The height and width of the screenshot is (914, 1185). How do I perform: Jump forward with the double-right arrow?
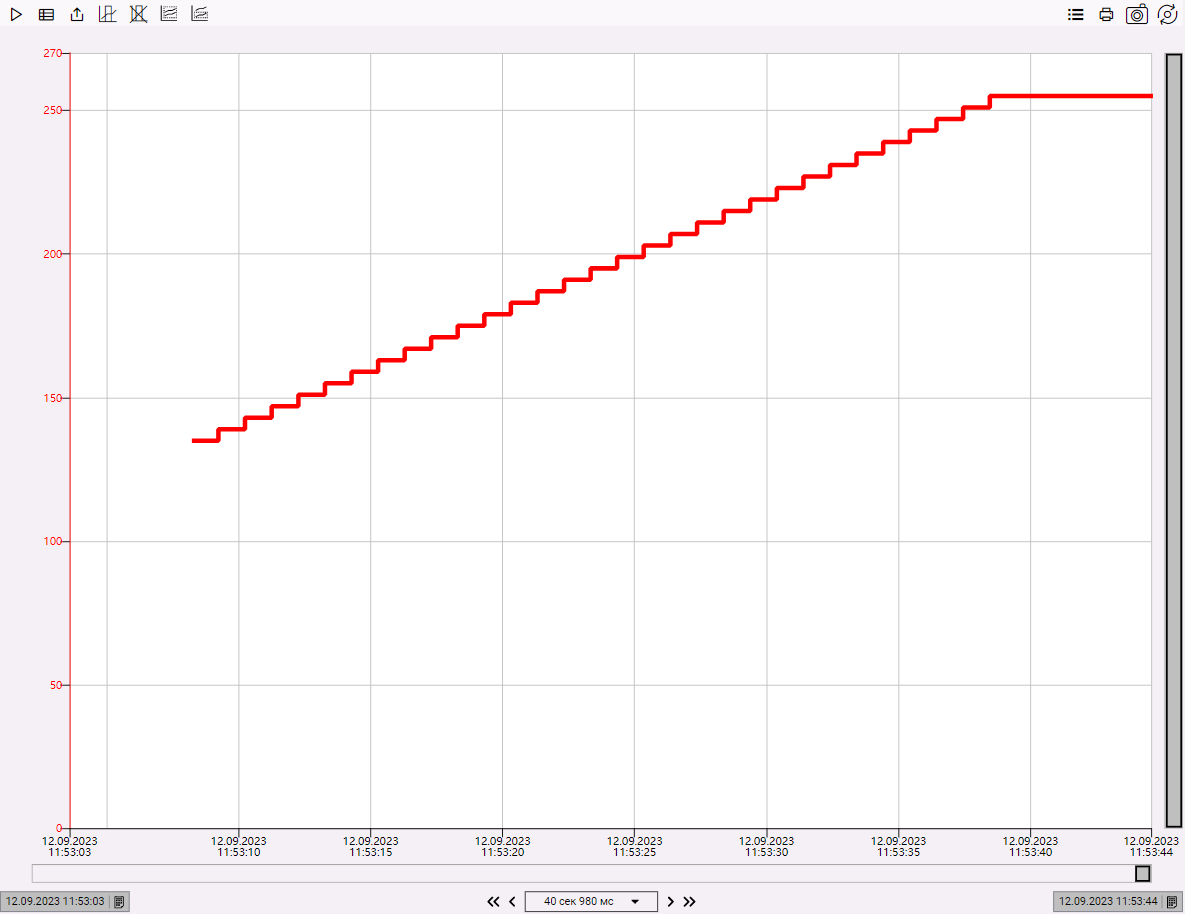pos(689,901)
